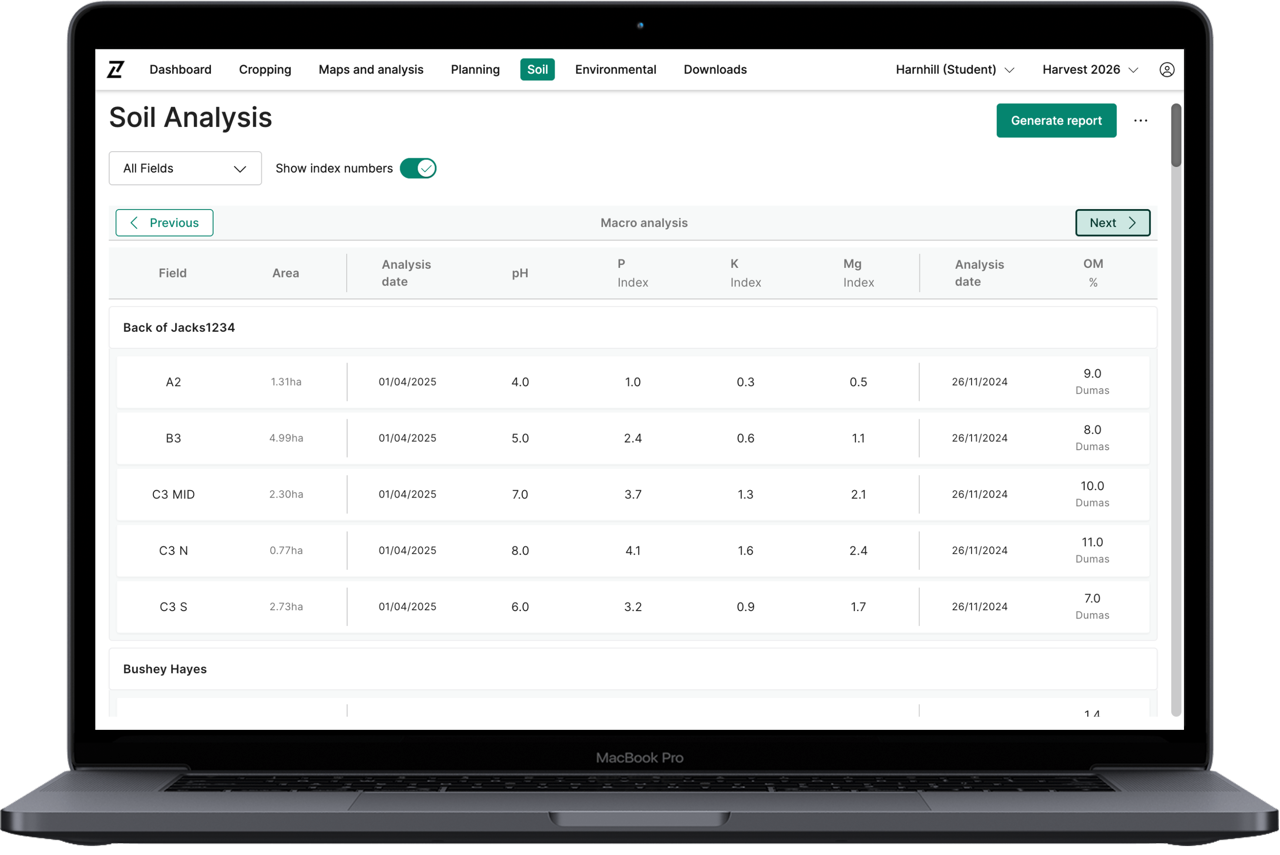Image resolution: width=1280 pixels, height=855 pixels.
Task: Open field row C3 S
Action: click(x=633, y=607)
